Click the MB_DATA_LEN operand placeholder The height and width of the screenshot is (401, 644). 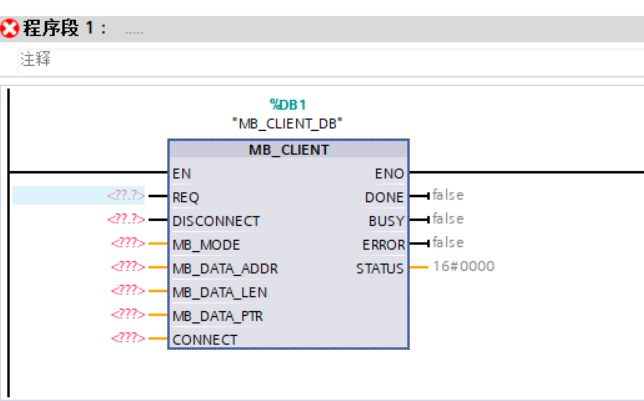pos(128,291)
